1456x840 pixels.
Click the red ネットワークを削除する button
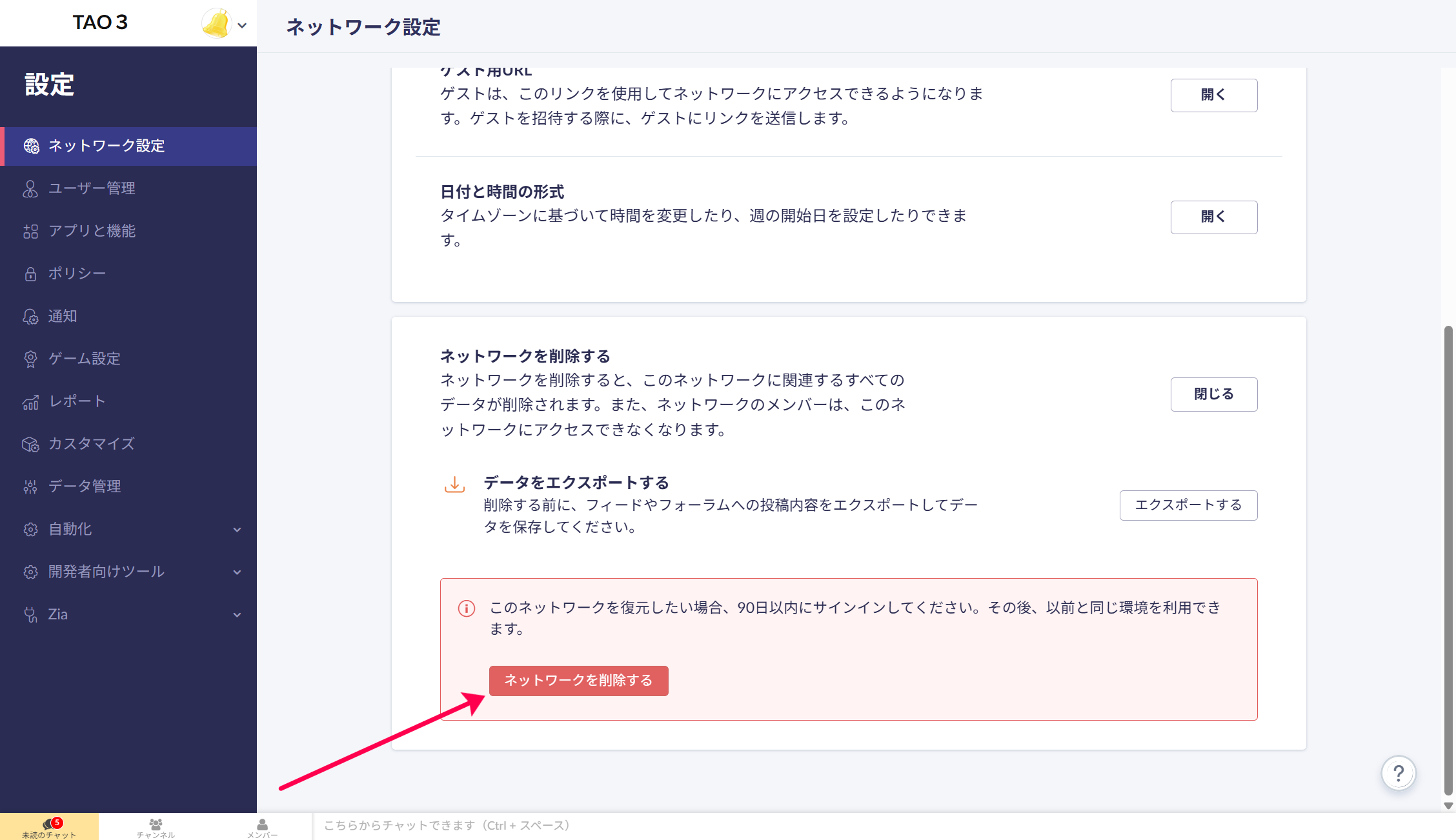[578, 681]
